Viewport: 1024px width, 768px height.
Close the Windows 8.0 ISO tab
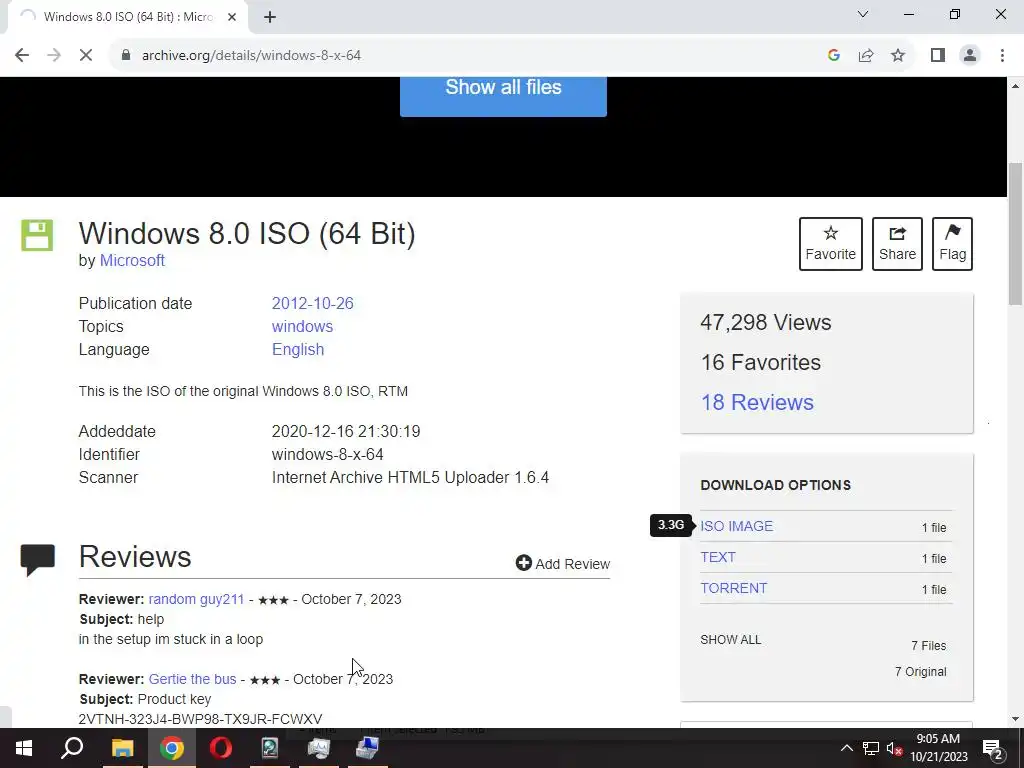pyautogui.click(x=232, y=18)
